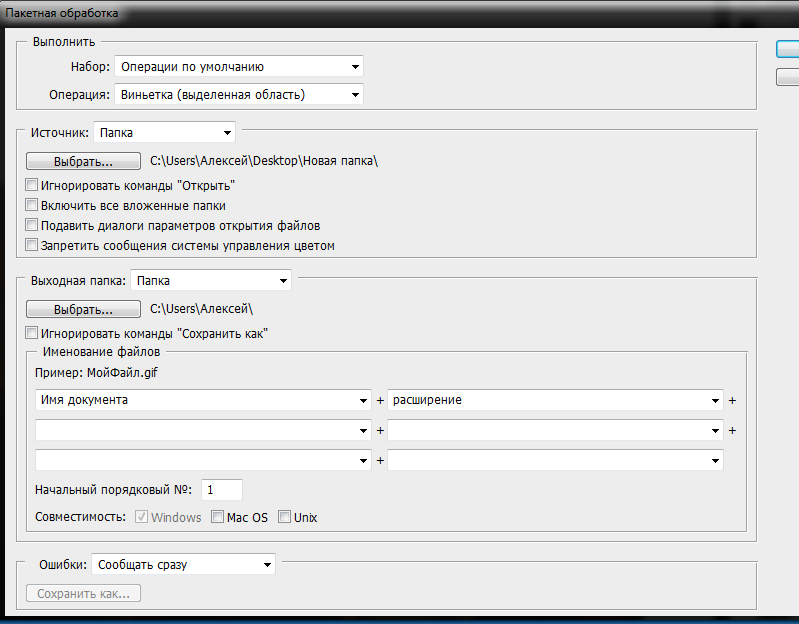Click the Сохранить как... button under Ошибки
Image resolution: width=799 pixels, height=624 pixels.
pos(83,594)
